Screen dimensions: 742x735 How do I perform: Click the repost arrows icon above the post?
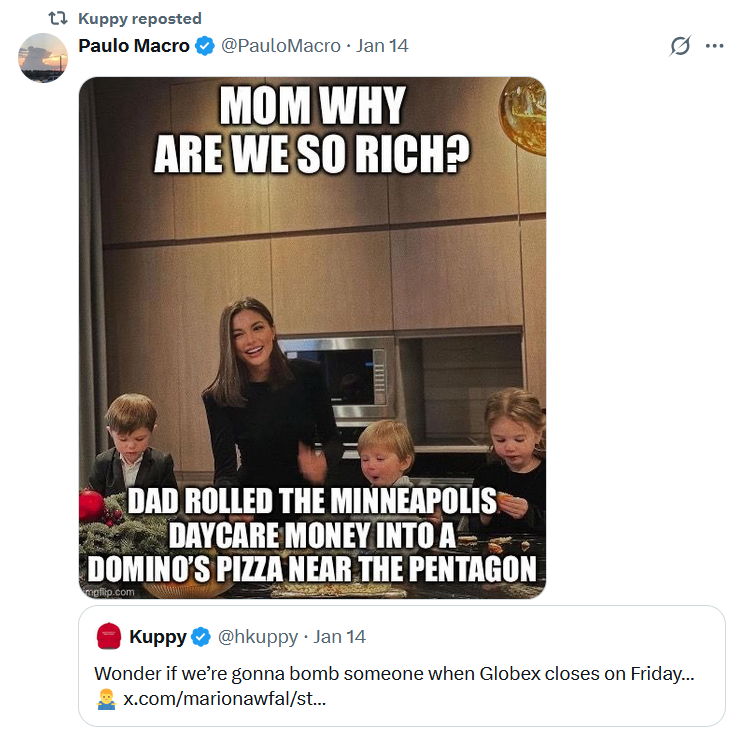coord(57,18)
